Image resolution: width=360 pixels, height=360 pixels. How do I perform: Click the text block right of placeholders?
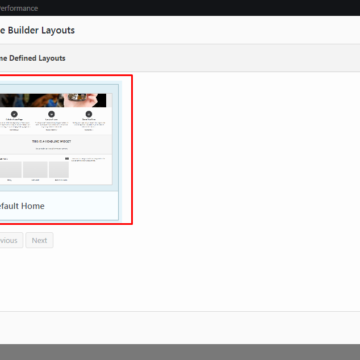pos(88,159)
